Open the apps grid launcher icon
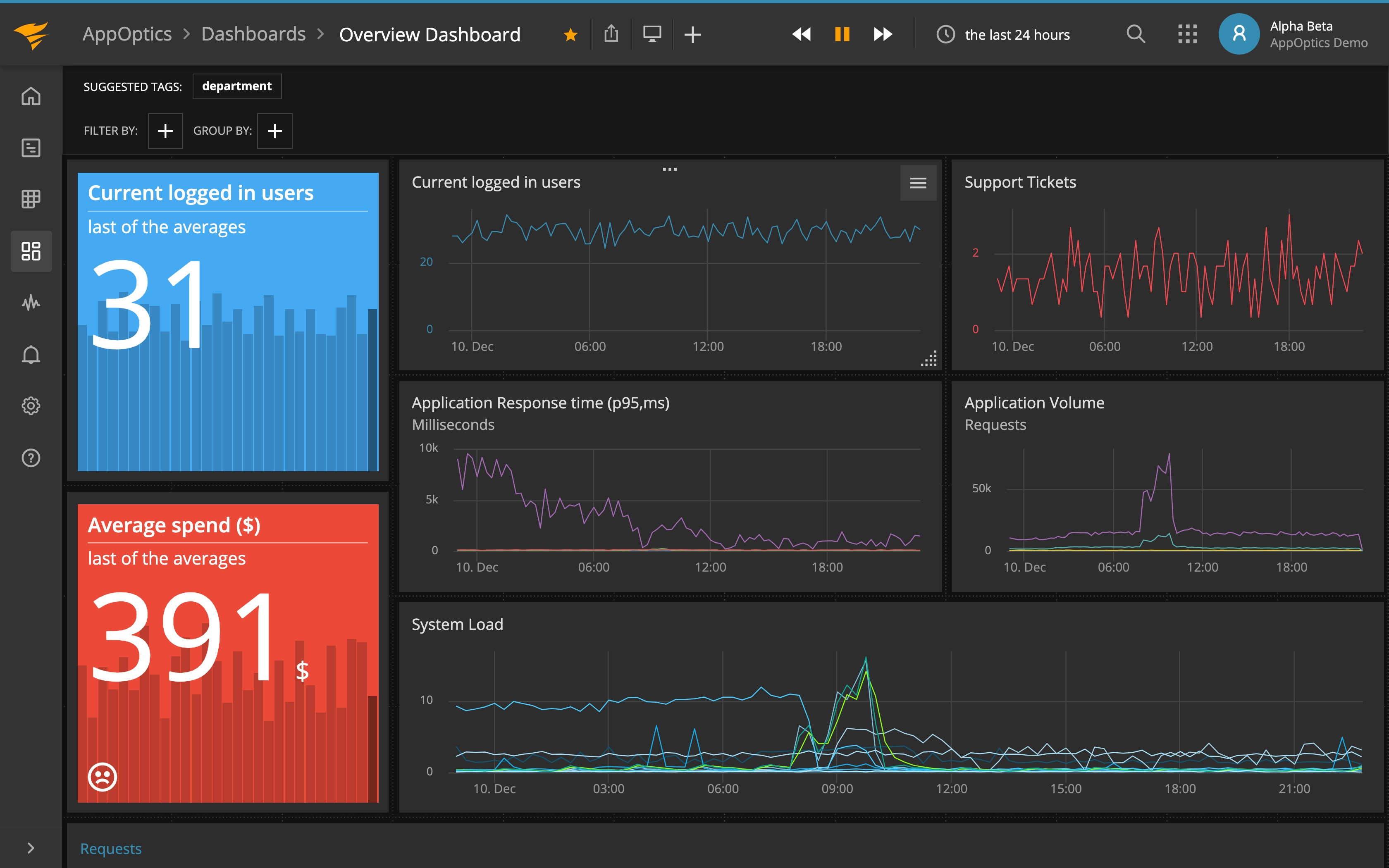 pos(1187,34)
